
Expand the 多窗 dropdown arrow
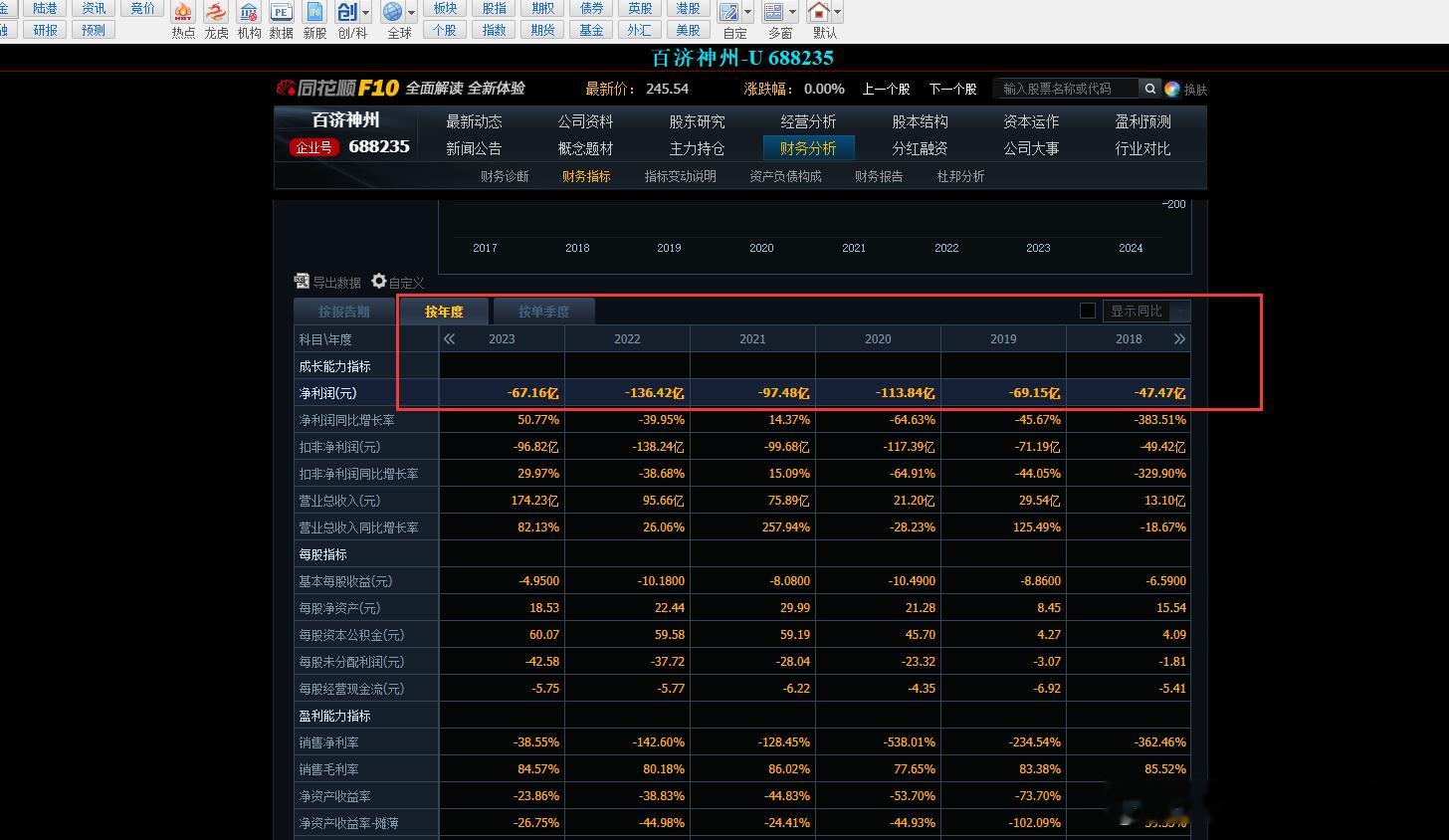click(x=793, y=13)
